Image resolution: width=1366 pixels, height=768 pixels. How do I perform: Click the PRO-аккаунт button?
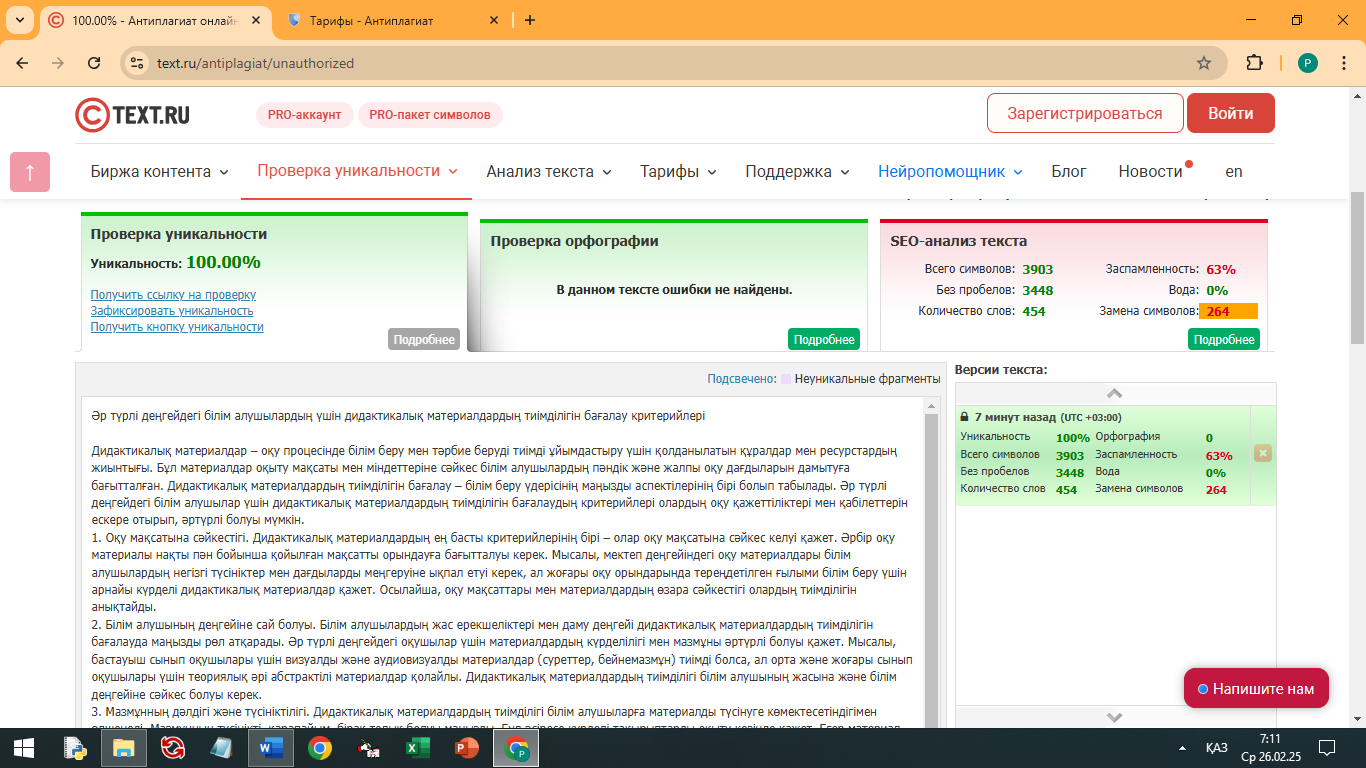305,115
